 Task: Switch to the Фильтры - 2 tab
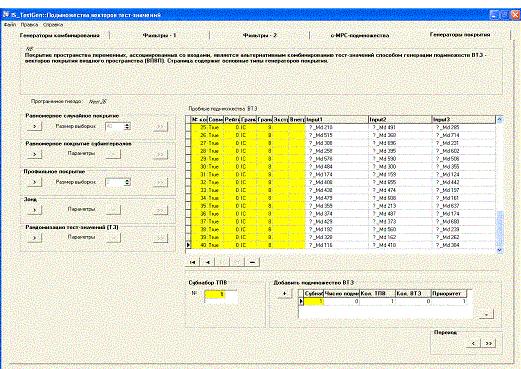[260, 35]
